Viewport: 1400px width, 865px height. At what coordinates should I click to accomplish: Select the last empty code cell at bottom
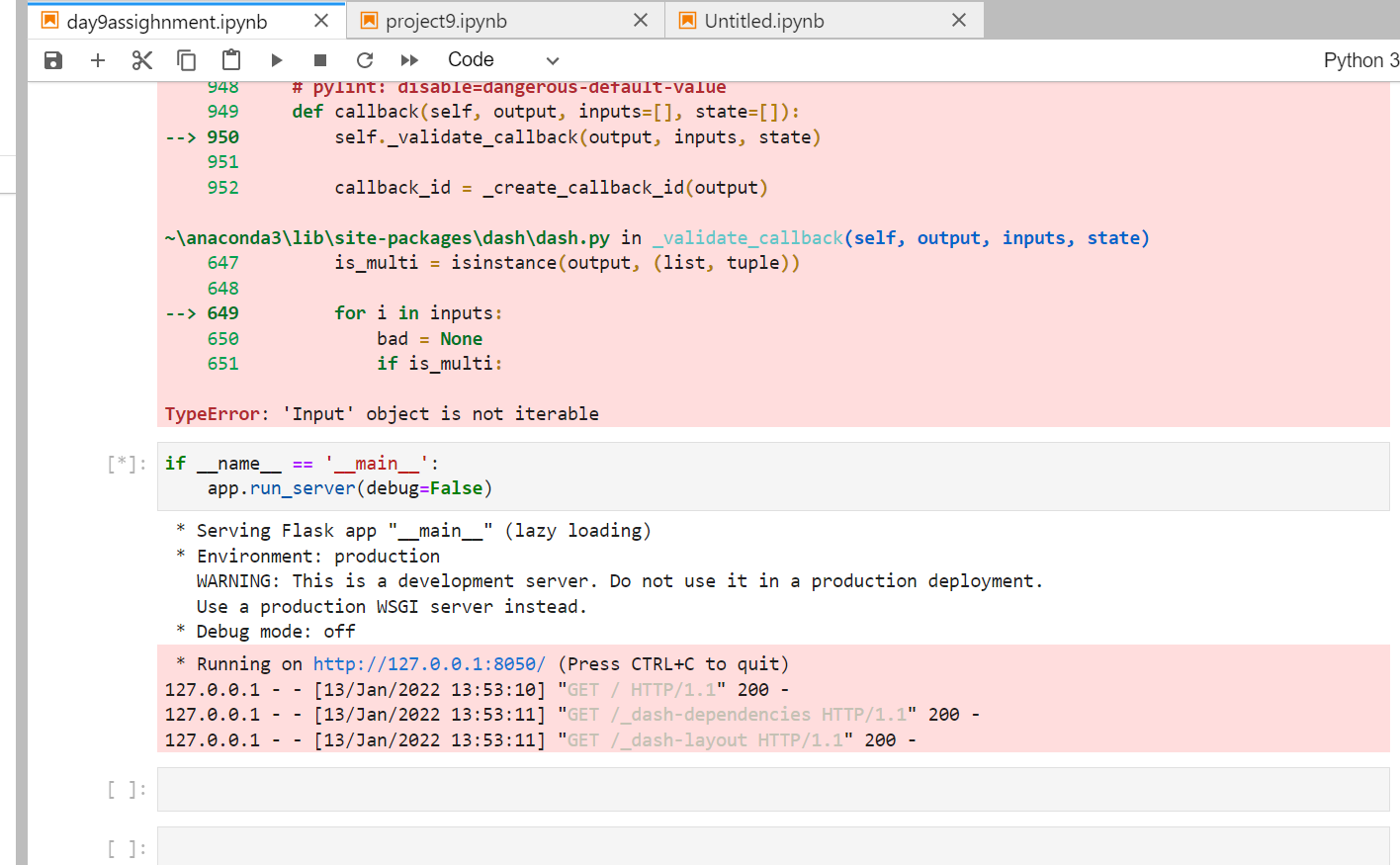click(x=773, y=846)
